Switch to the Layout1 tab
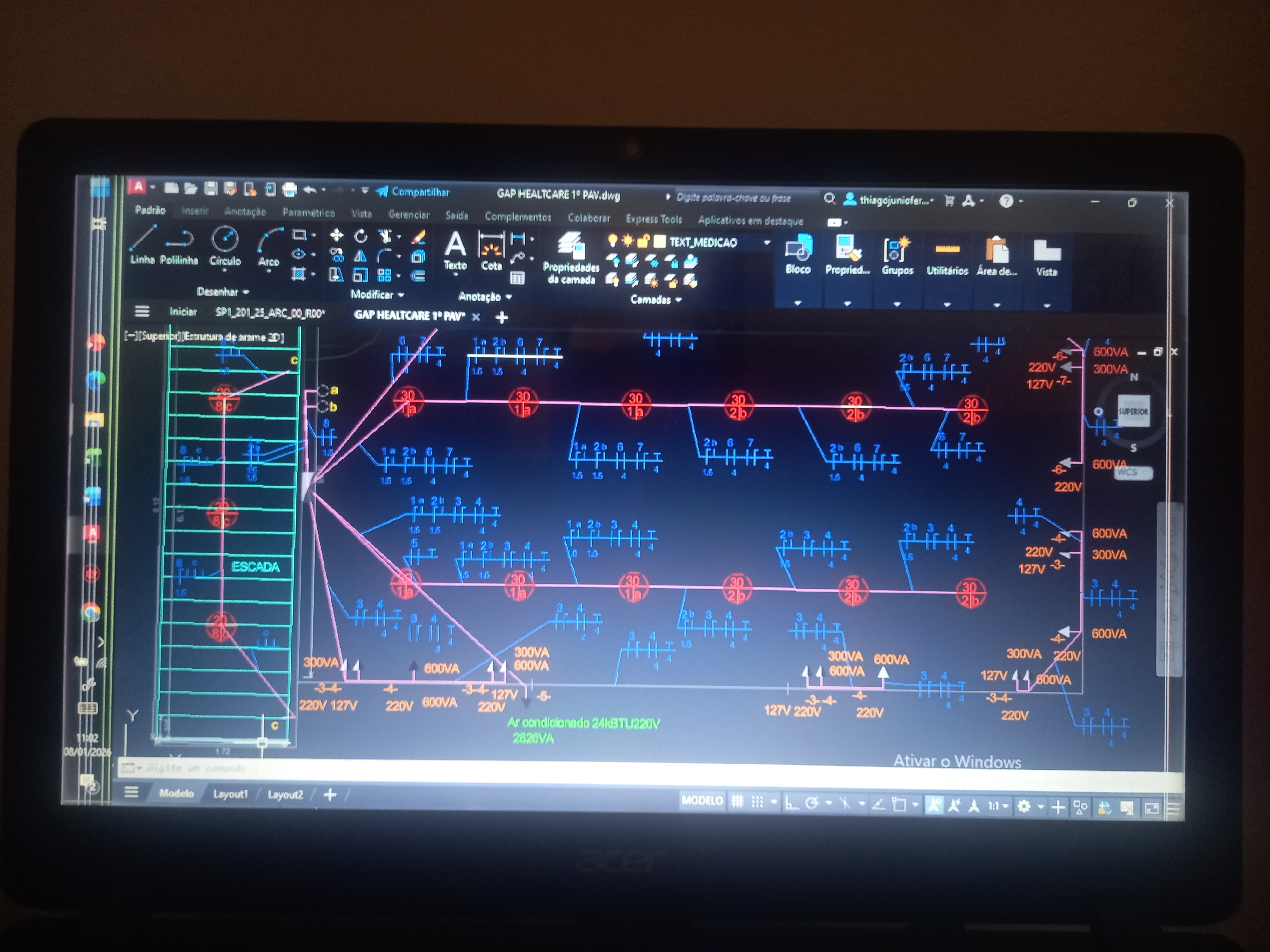 (230, 794)
